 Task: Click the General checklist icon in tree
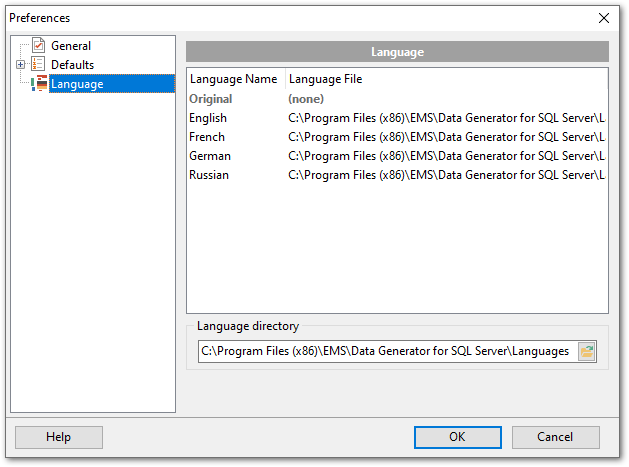pos(39,46)
